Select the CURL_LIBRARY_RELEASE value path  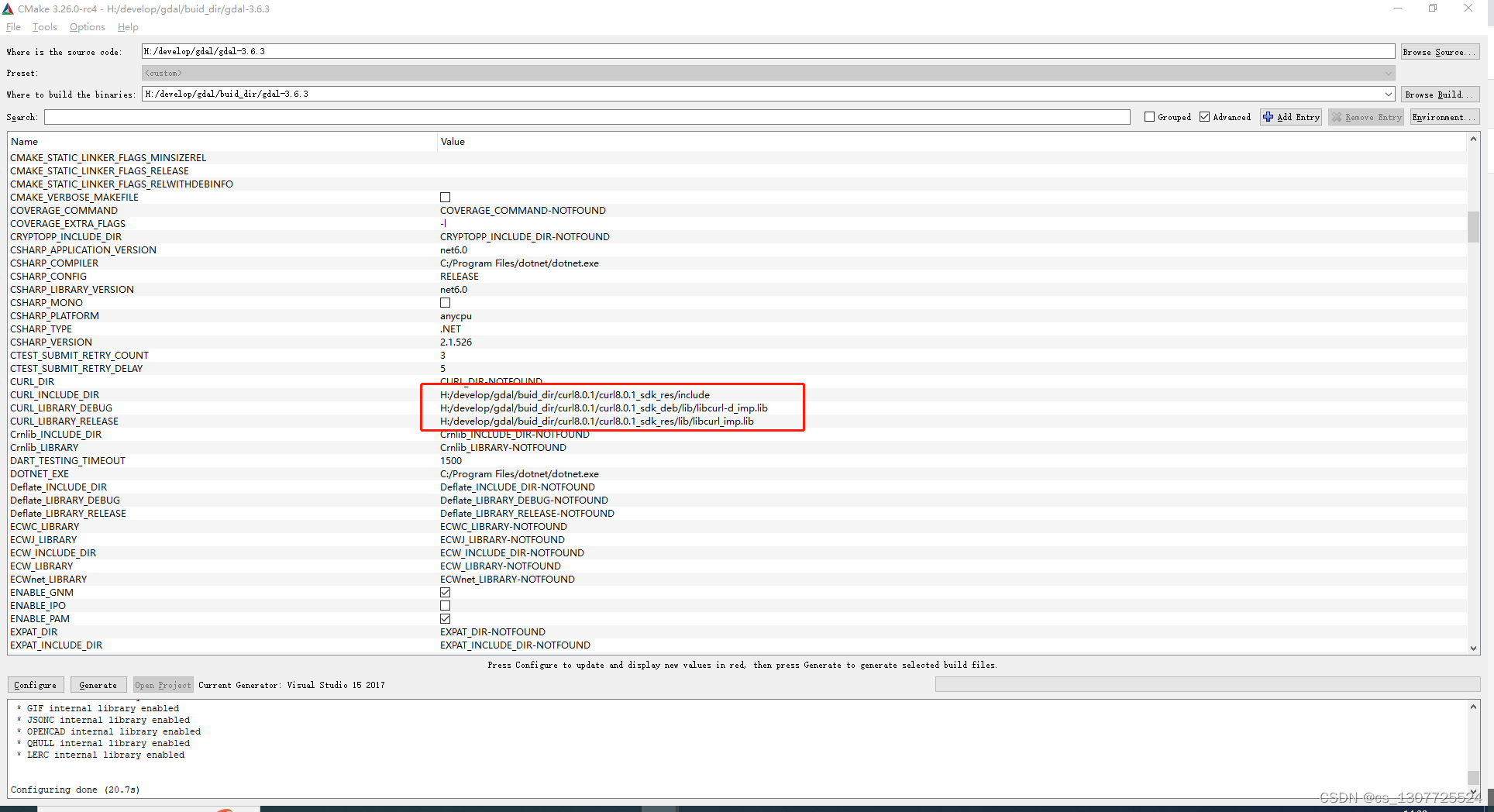(597, 421)
